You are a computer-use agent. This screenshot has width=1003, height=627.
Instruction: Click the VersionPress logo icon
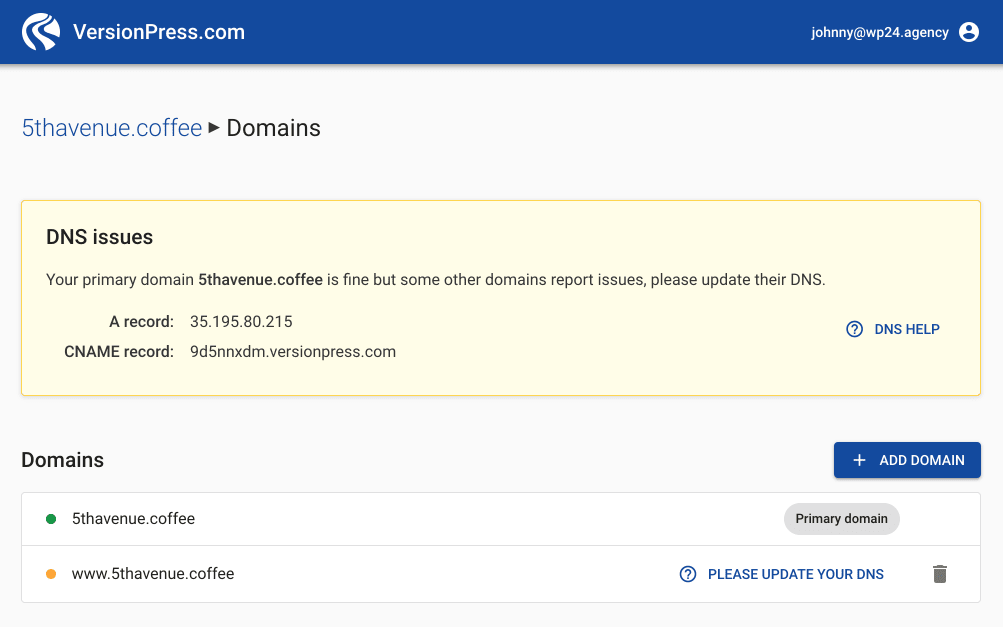[41, 32]
